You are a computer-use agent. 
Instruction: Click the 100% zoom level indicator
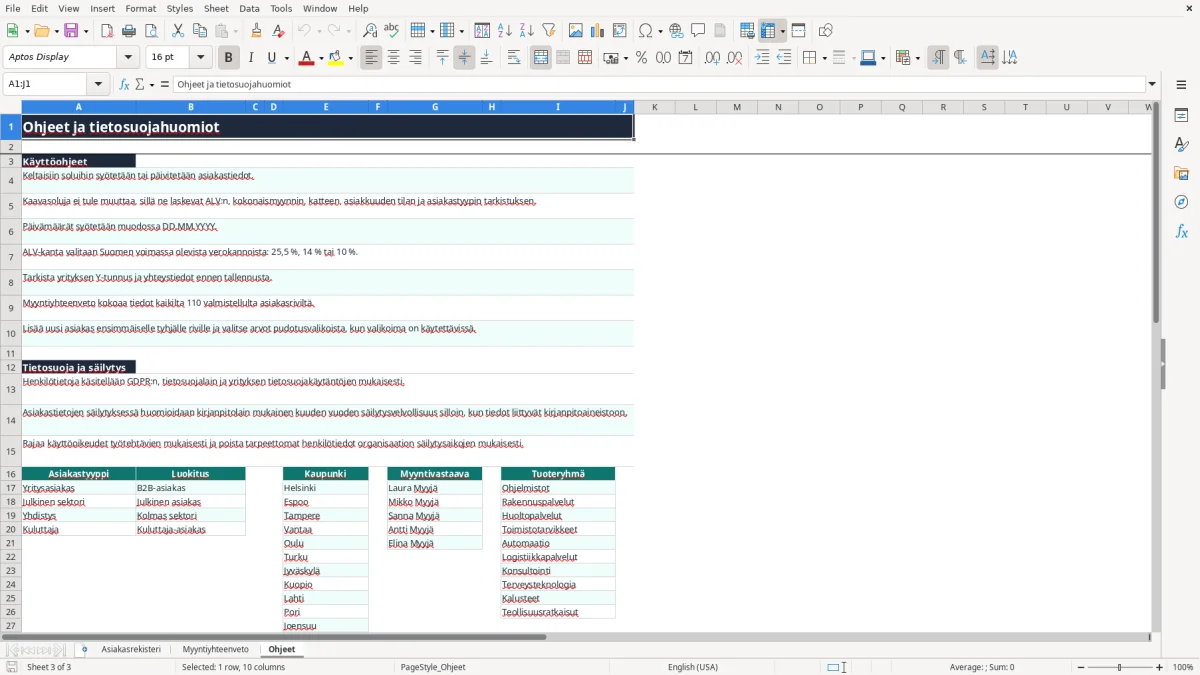(x=1182, y=667)
